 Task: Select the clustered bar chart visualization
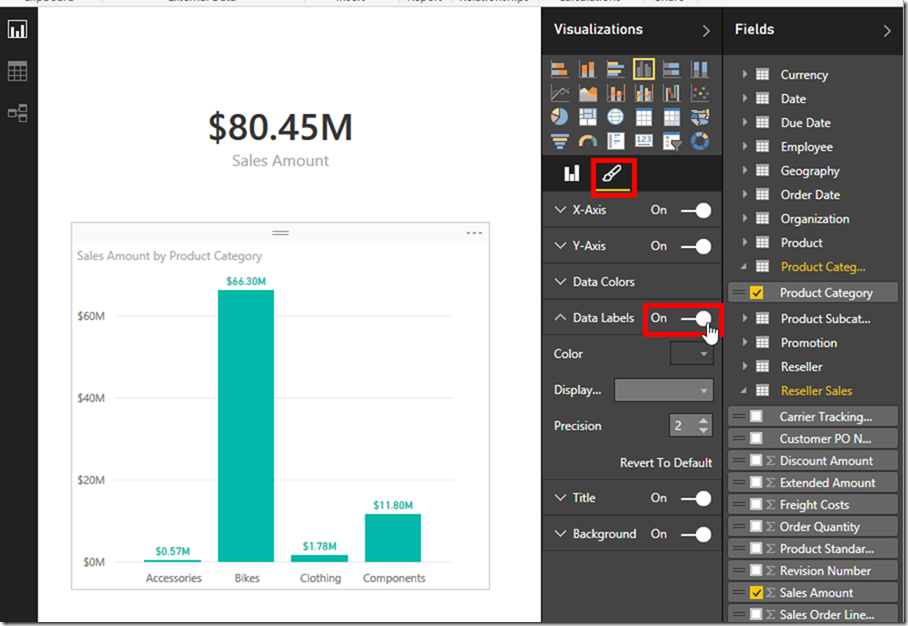(x=616, y=69)
